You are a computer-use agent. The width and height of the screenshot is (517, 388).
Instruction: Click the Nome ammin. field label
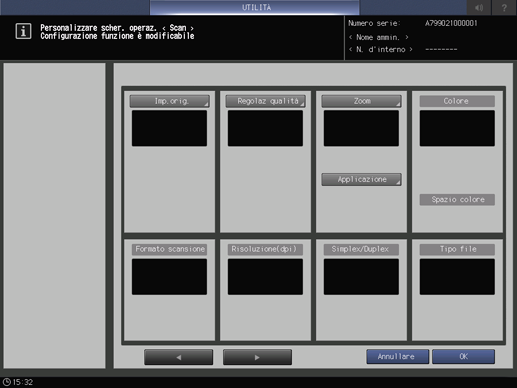378,37
